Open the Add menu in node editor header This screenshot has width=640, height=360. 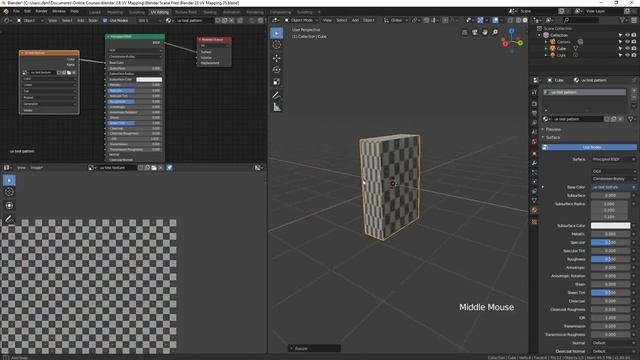81,20
